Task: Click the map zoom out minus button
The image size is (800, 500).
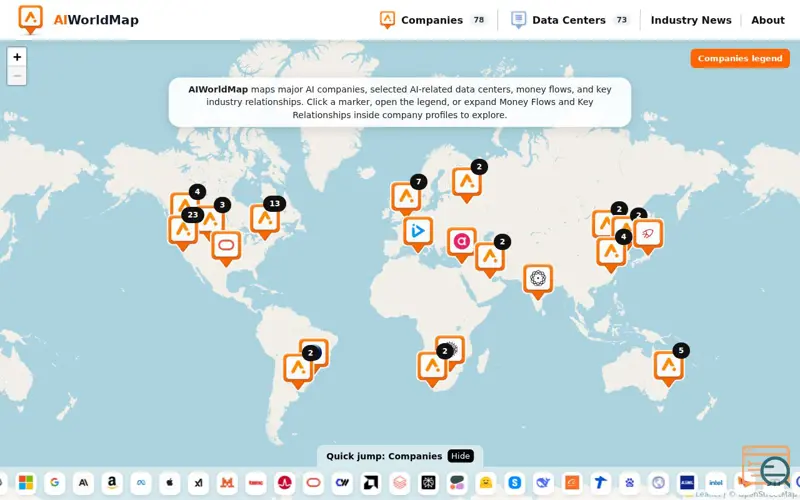Action: [x=17, y=76]
